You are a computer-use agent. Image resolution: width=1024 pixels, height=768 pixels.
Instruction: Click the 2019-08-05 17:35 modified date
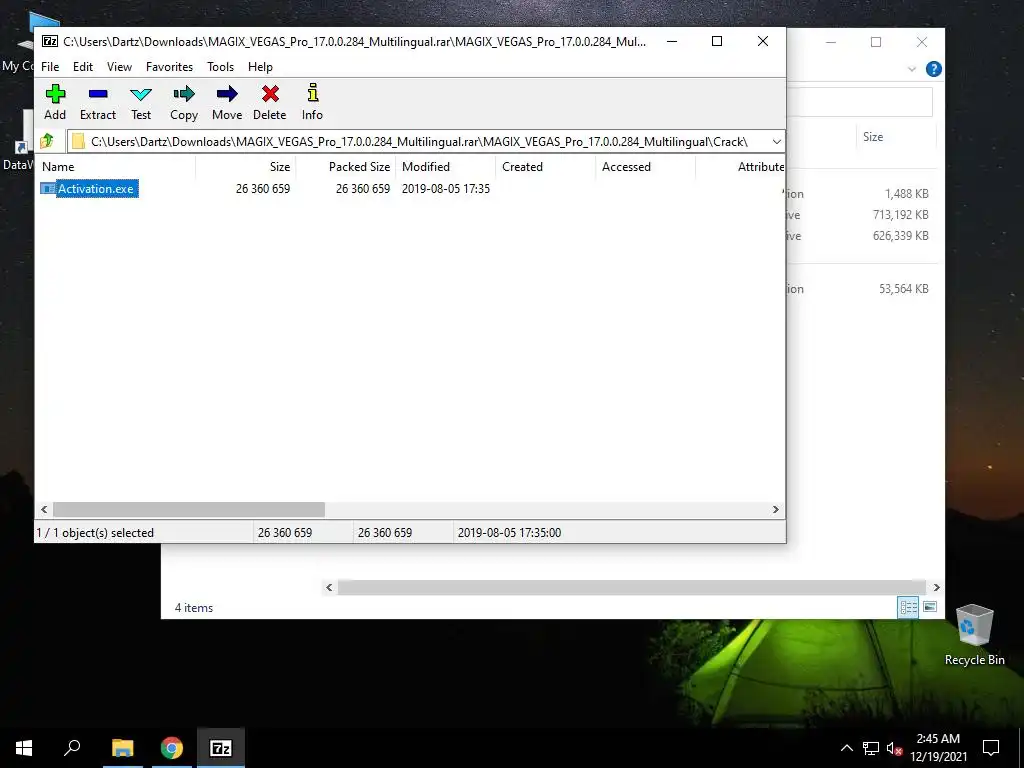445,189
